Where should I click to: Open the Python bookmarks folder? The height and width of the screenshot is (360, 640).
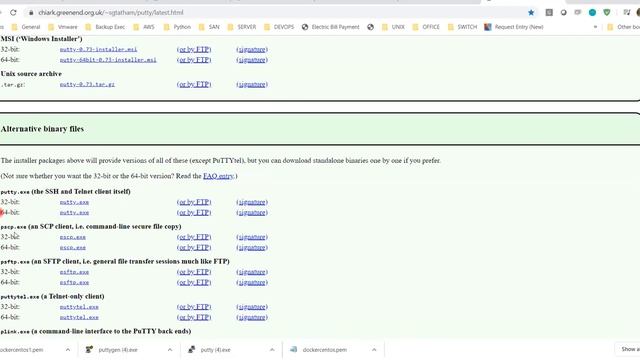click(177, 27)
